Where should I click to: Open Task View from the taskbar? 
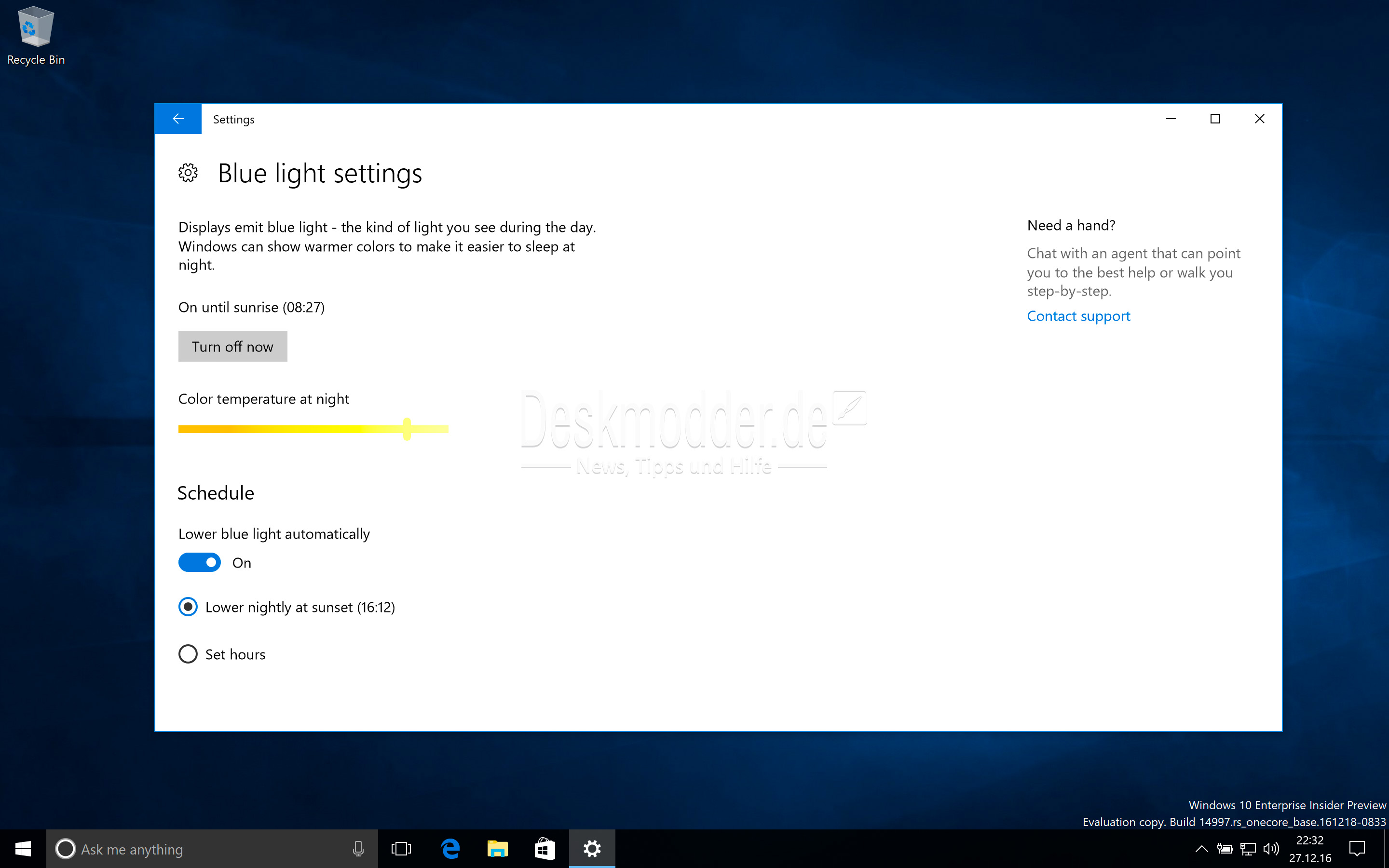(401, 849)
